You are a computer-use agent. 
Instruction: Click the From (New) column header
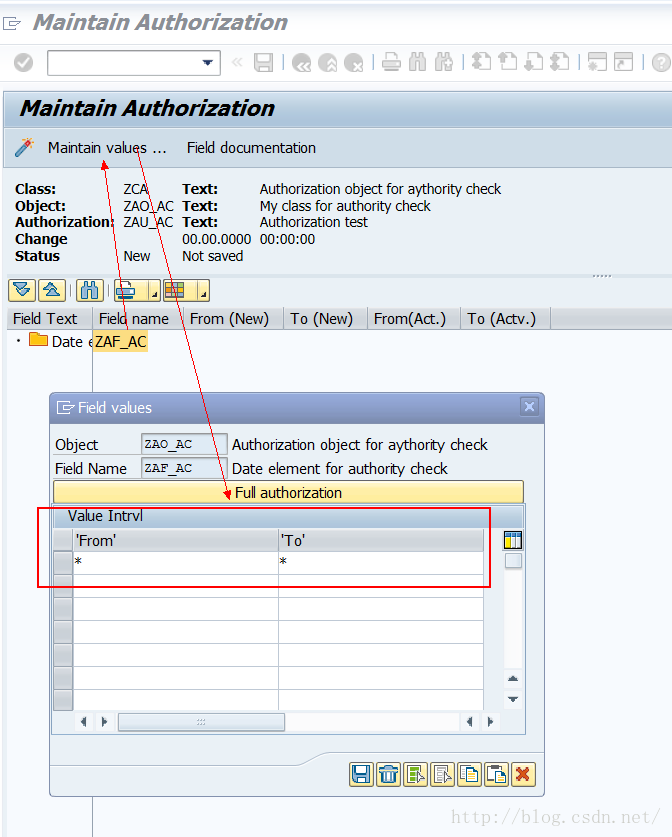pos(234,319)
